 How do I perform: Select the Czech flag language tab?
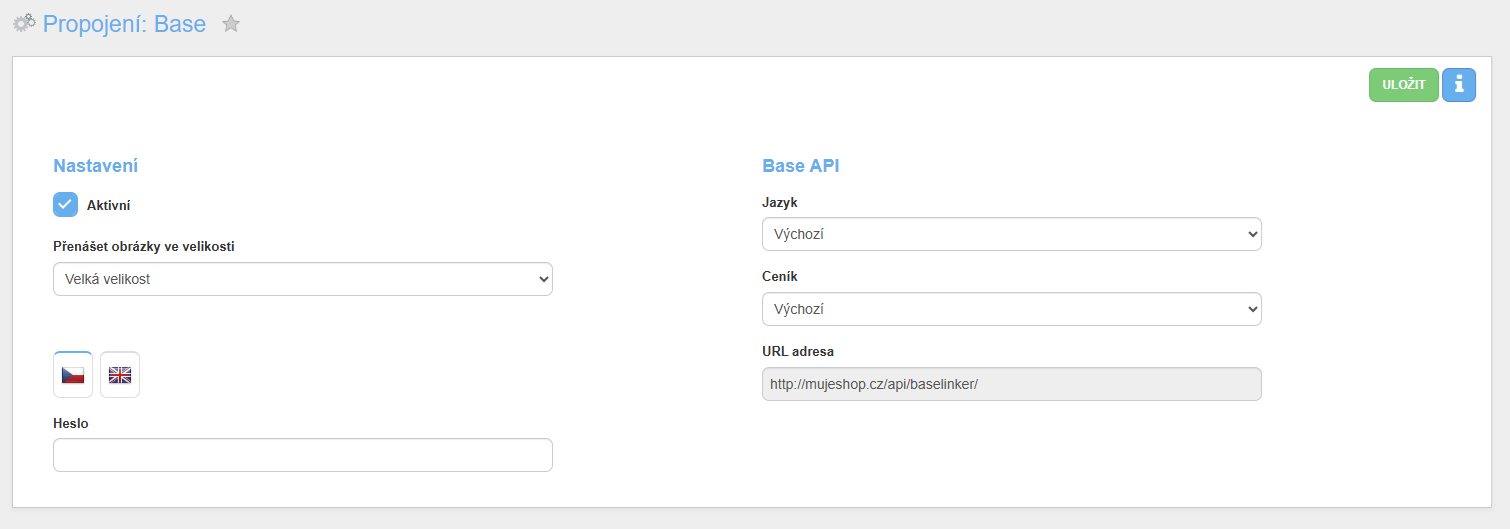(x=73, y=375)
